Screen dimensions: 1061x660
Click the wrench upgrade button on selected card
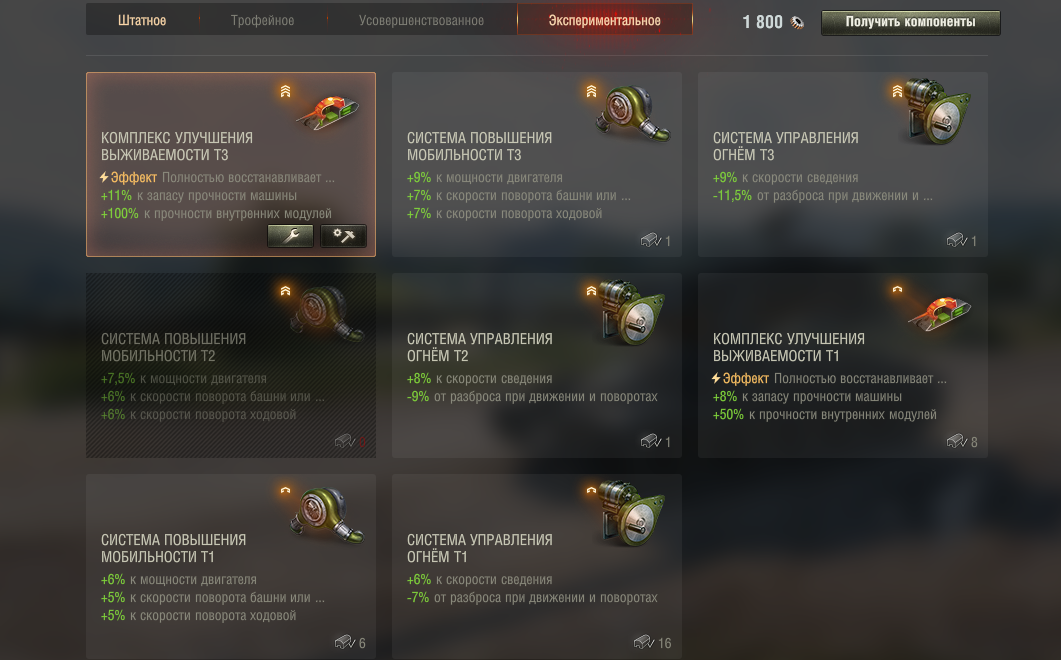290,236
